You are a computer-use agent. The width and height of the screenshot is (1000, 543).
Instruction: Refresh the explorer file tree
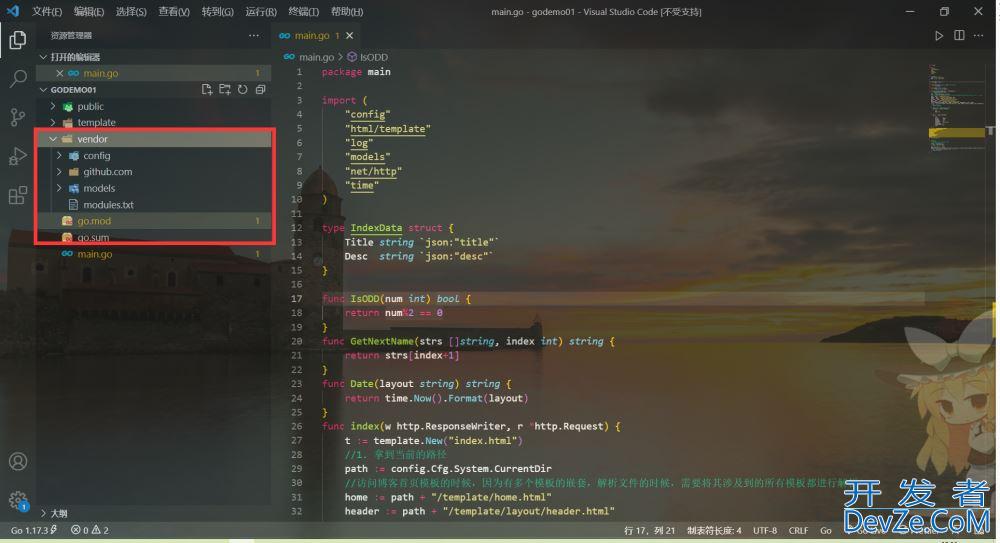pos(242,89)
